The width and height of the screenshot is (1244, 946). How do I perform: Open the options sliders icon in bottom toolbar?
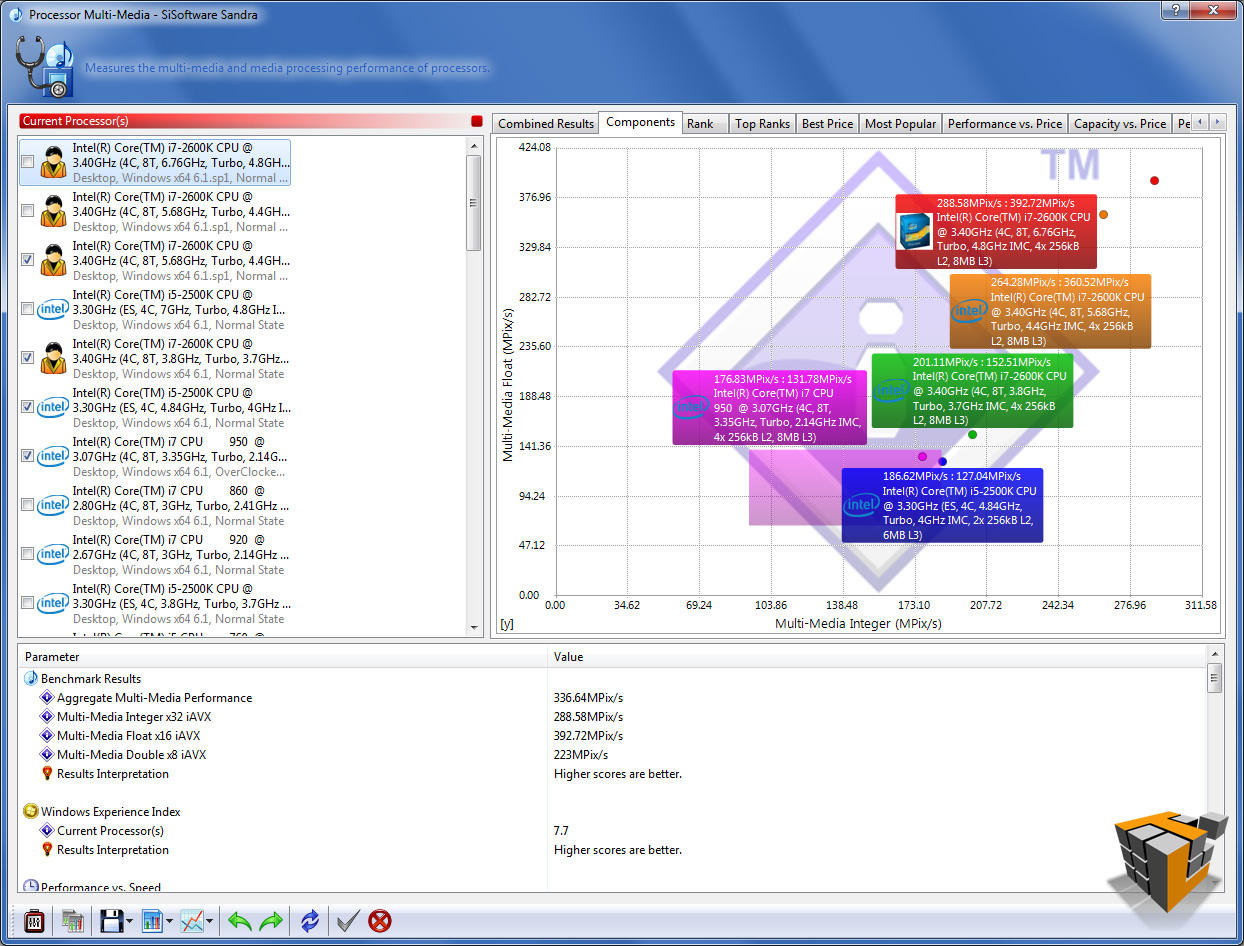33,920
